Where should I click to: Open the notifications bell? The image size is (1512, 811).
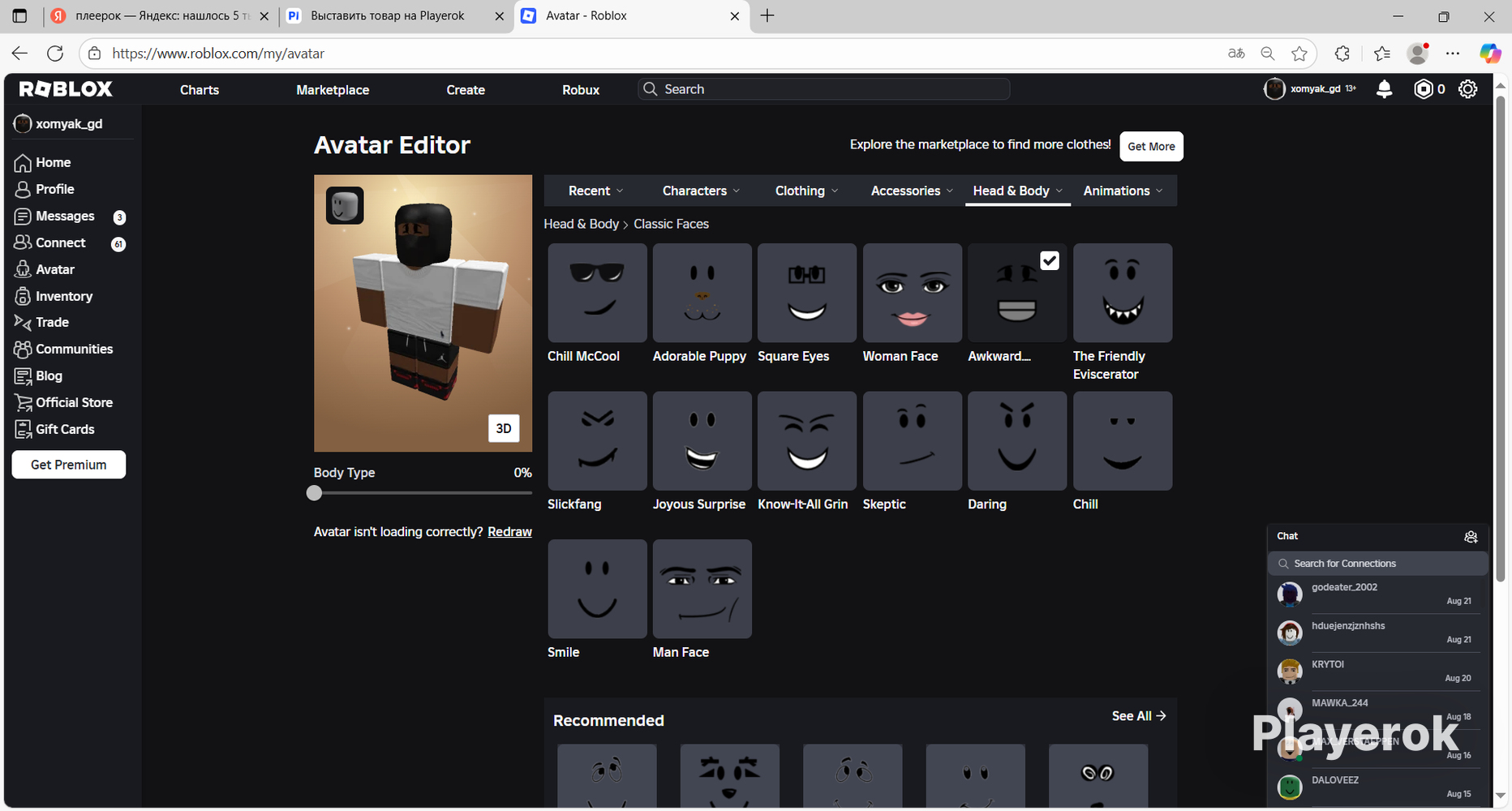click(x=1385, y=89)
